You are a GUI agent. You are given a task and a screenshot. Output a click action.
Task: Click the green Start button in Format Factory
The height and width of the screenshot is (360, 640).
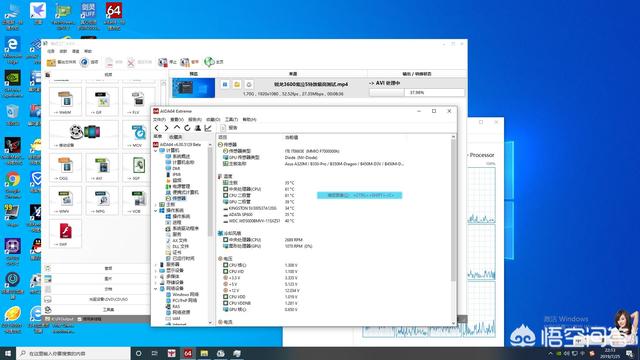pos(213,62)
